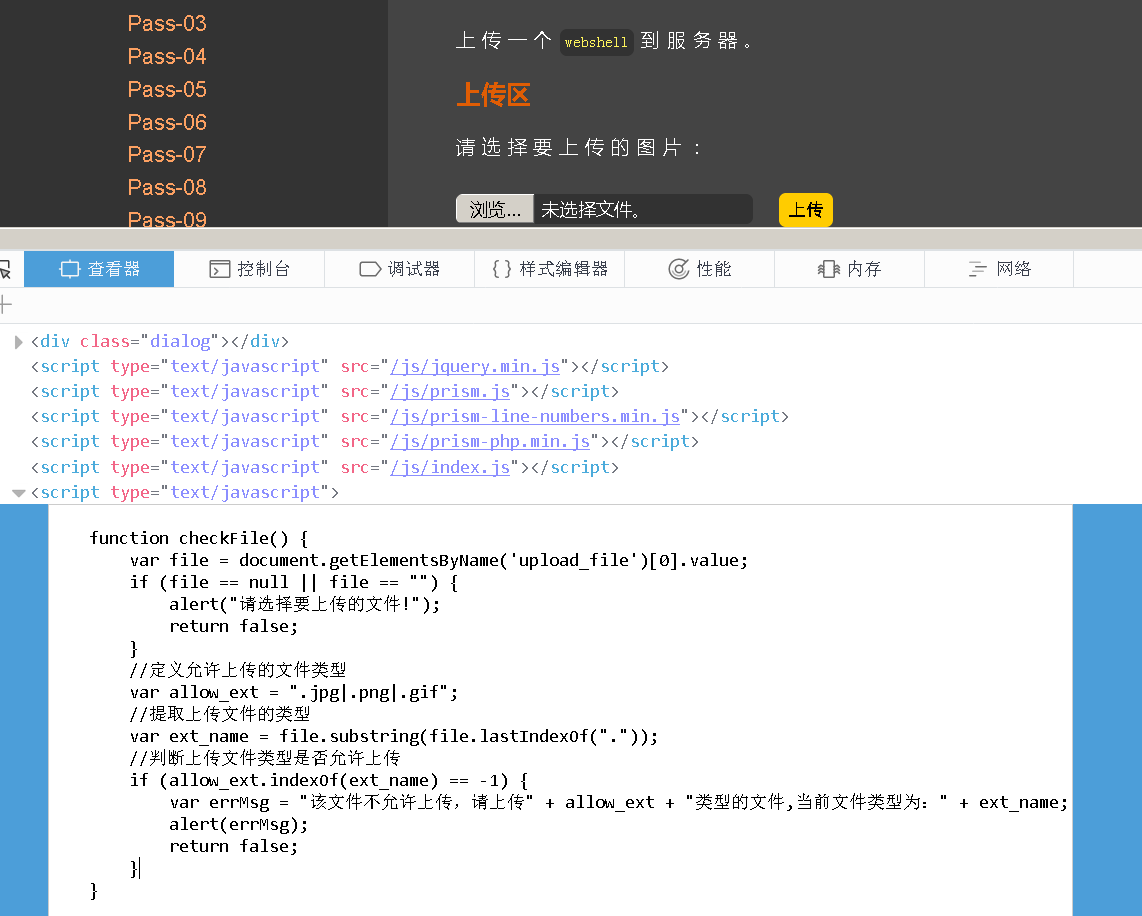Open the /js/jquery.min.js link
Image resolution: width=1142 pixels, height=916 pixels.
[x=475, y=366]
